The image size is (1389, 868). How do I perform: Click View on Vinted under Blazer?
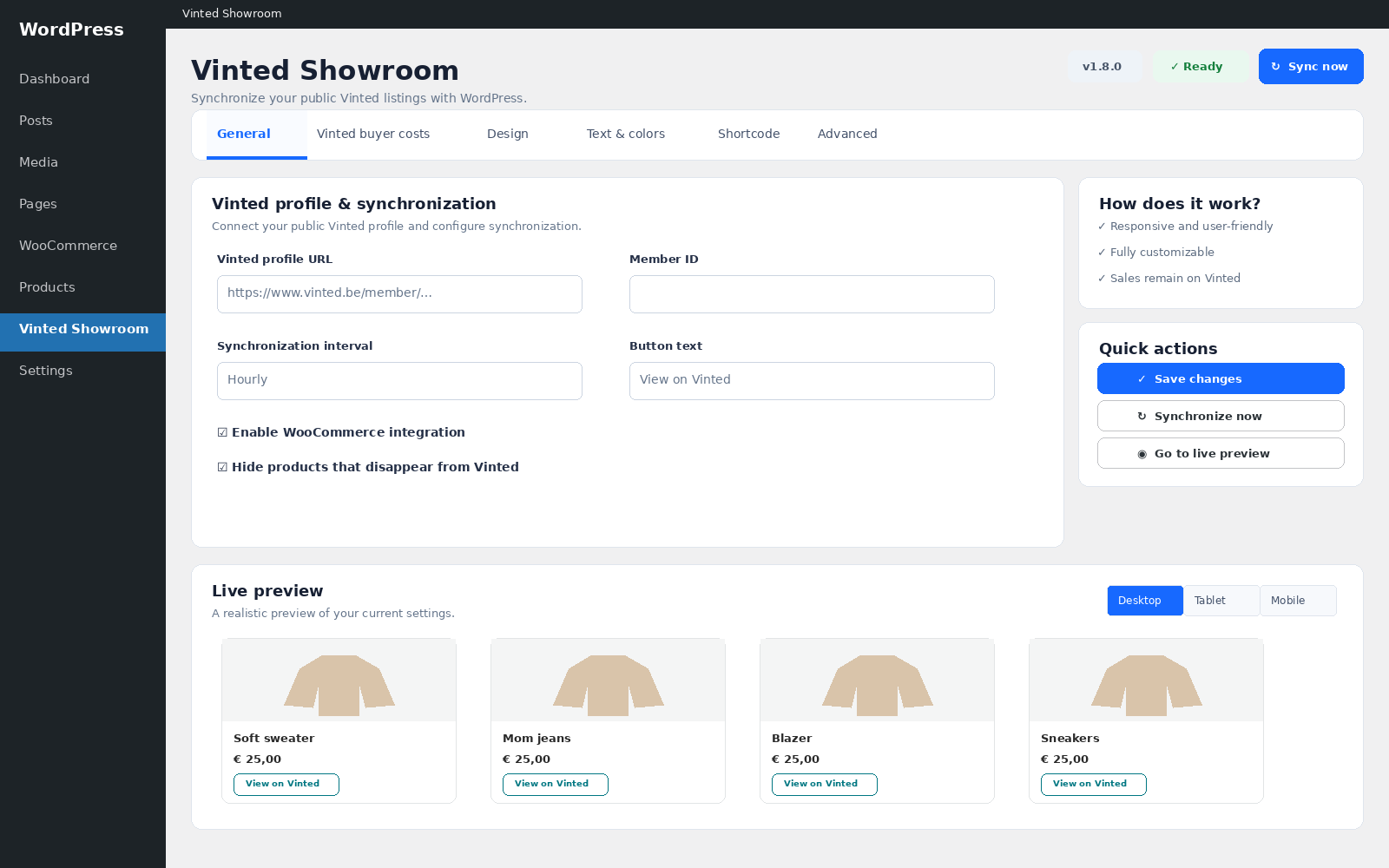click(x=825, y=785)
